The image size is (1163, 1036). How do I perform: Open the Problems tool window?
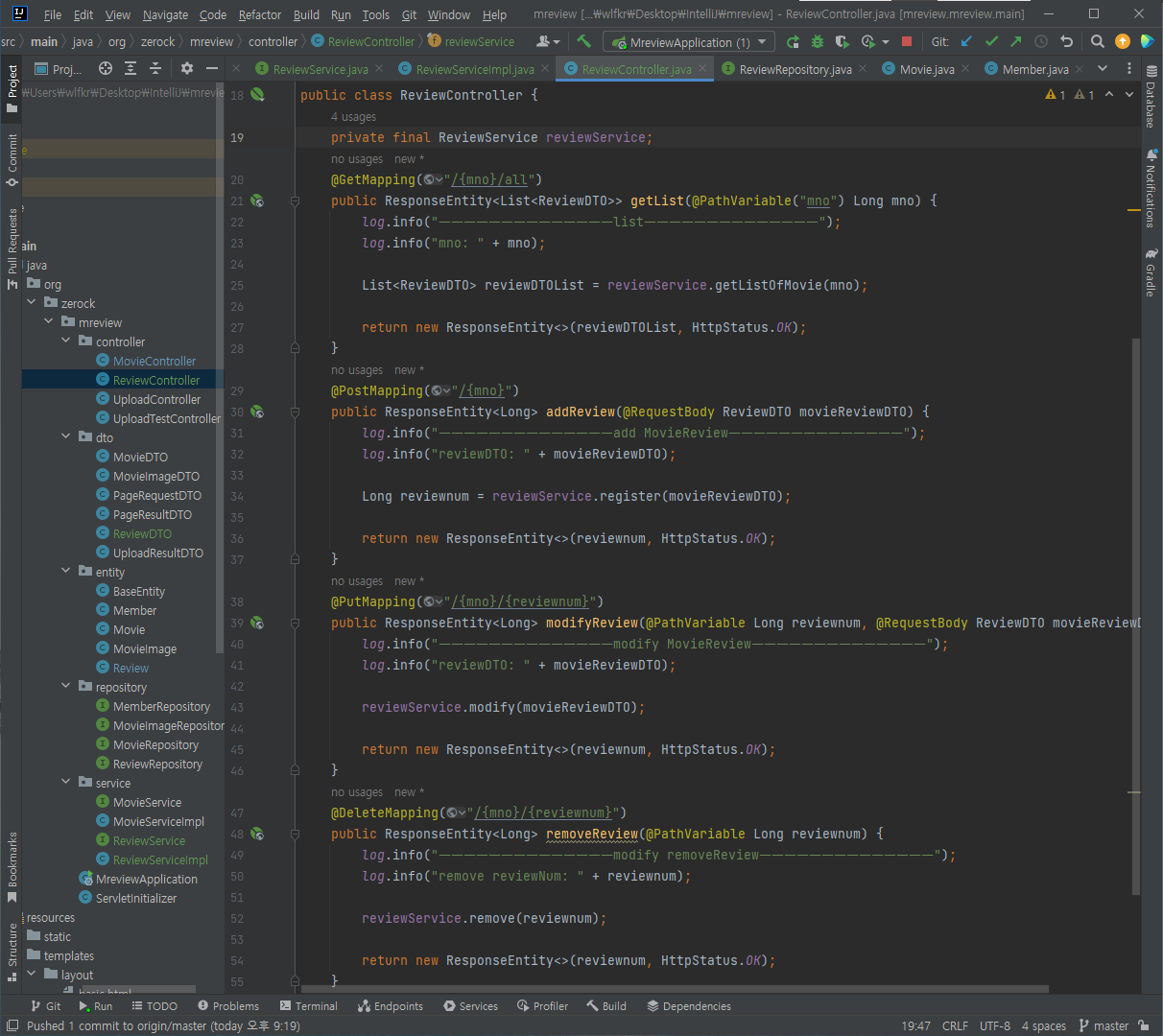[x=228, y=1006]
